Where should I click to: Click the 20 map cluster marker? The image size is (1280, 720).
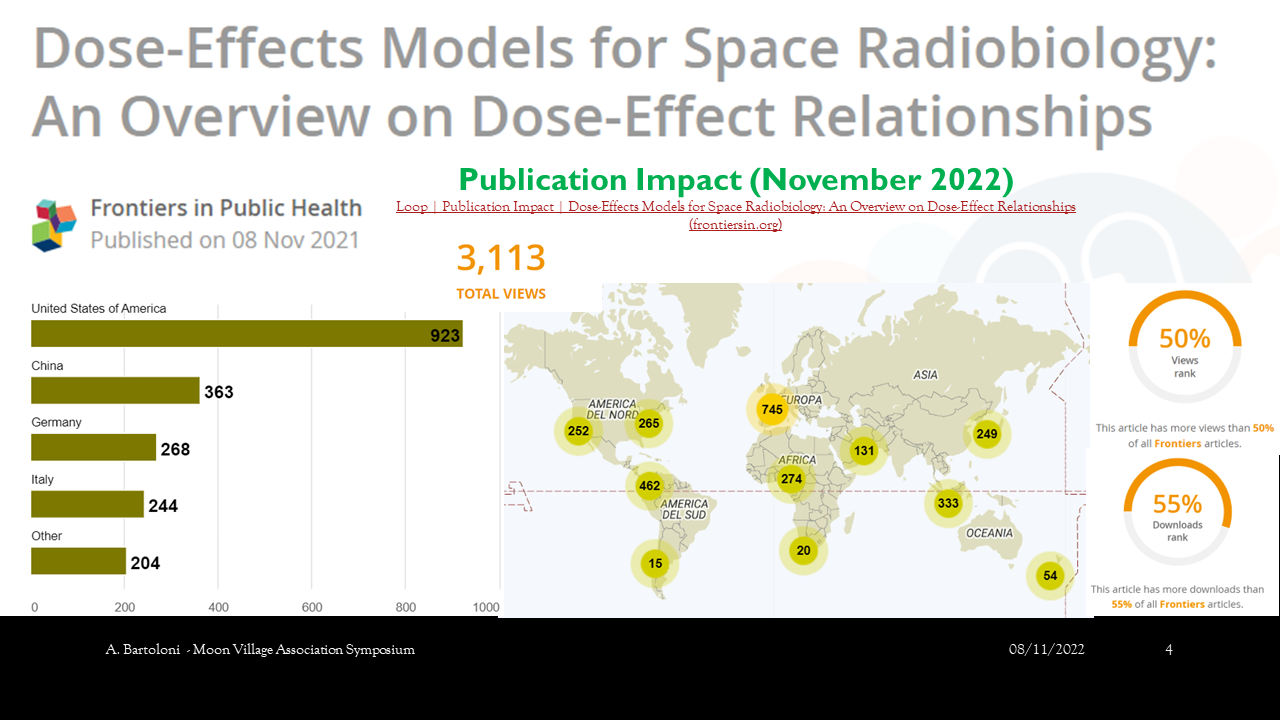point(803,550)
